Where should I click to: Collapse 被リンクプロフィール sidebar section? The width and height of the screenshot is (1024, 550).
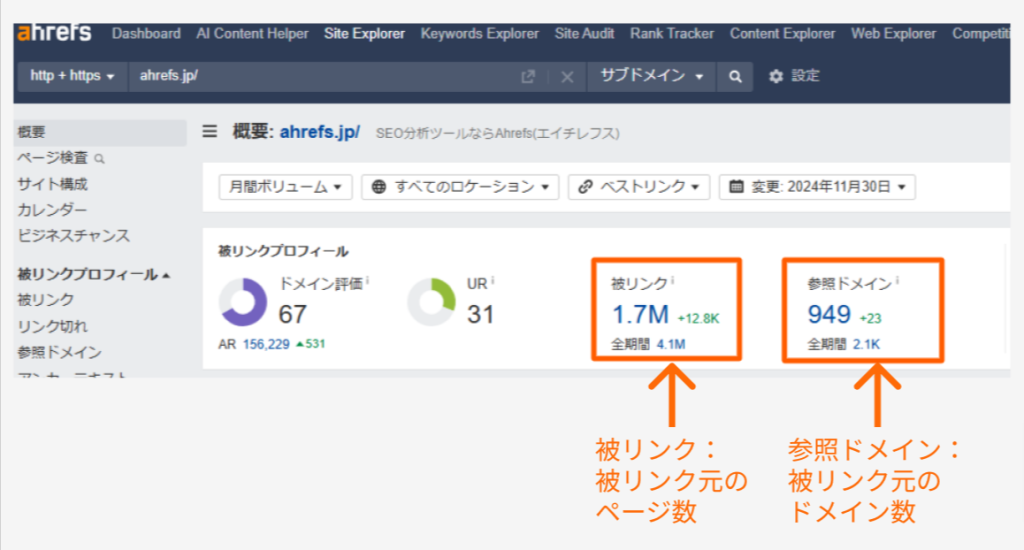tap(93, 274)
